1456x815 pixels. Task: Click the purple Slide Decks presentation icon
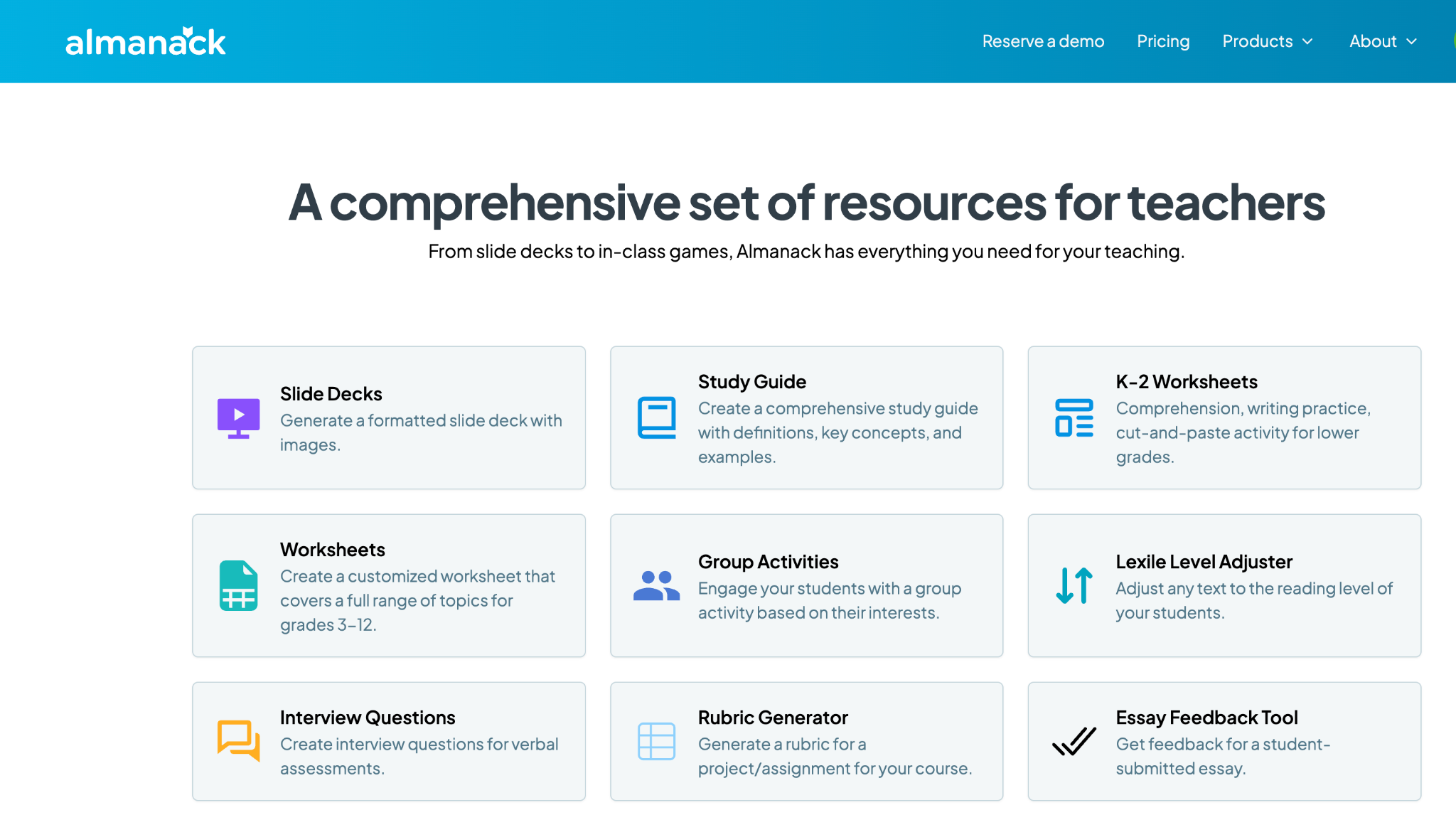click(x=238, y=418)
